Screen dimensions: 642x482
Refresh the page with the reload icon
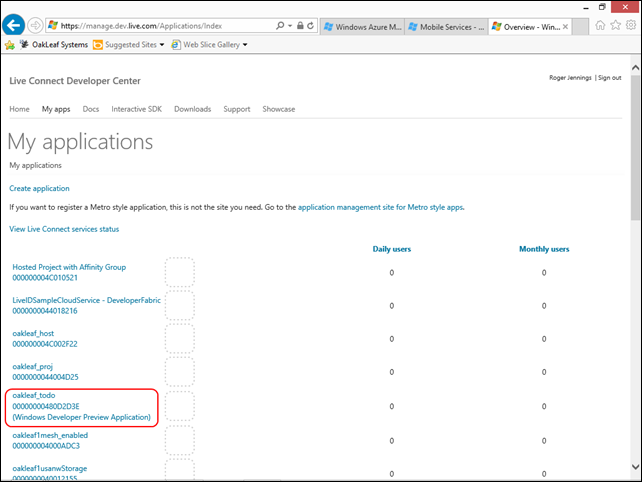pos(311,25)
